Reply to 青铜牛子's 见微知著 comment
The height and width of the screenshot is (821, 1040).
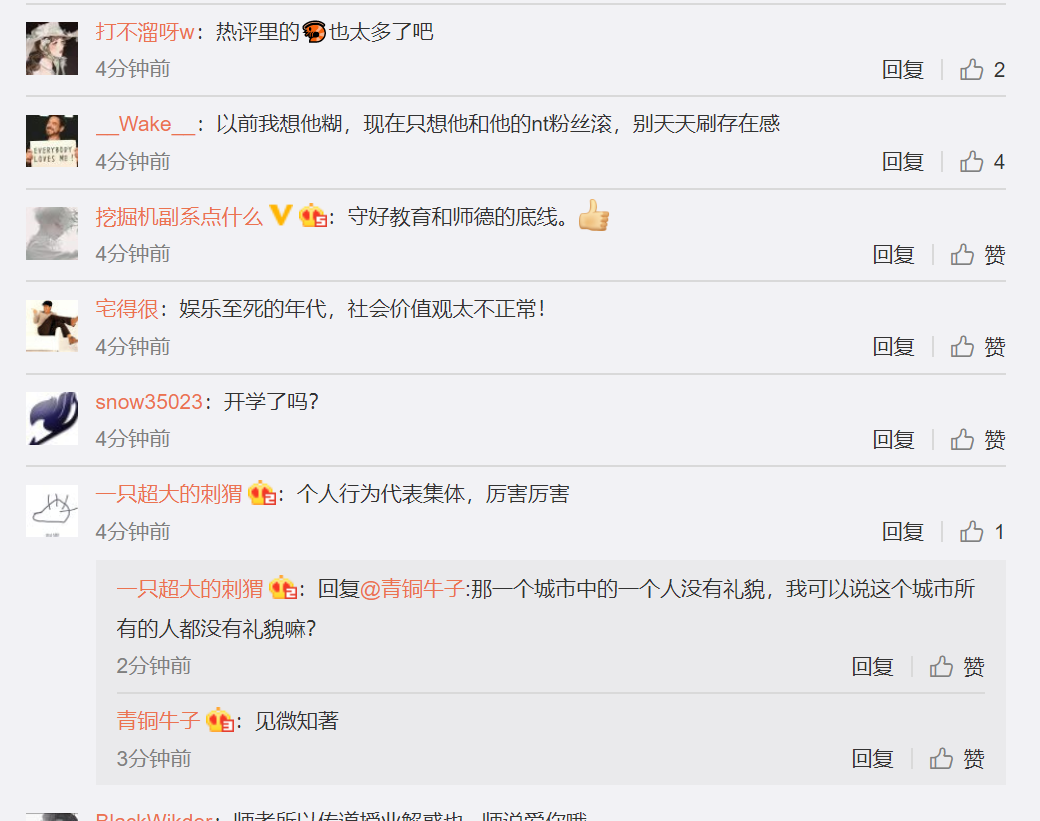point(872,758)
